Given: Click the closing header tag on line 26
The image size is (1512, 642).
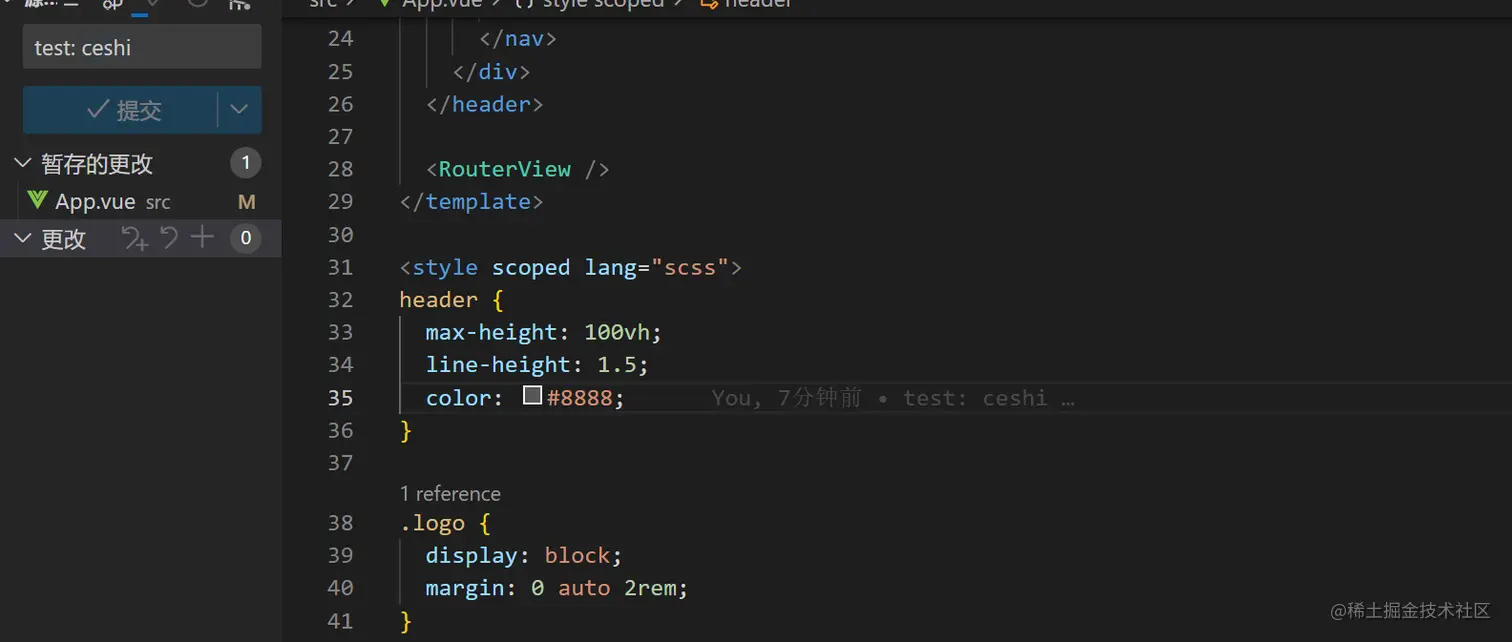Looking at the screenshot, I should [x=485, y=104].
